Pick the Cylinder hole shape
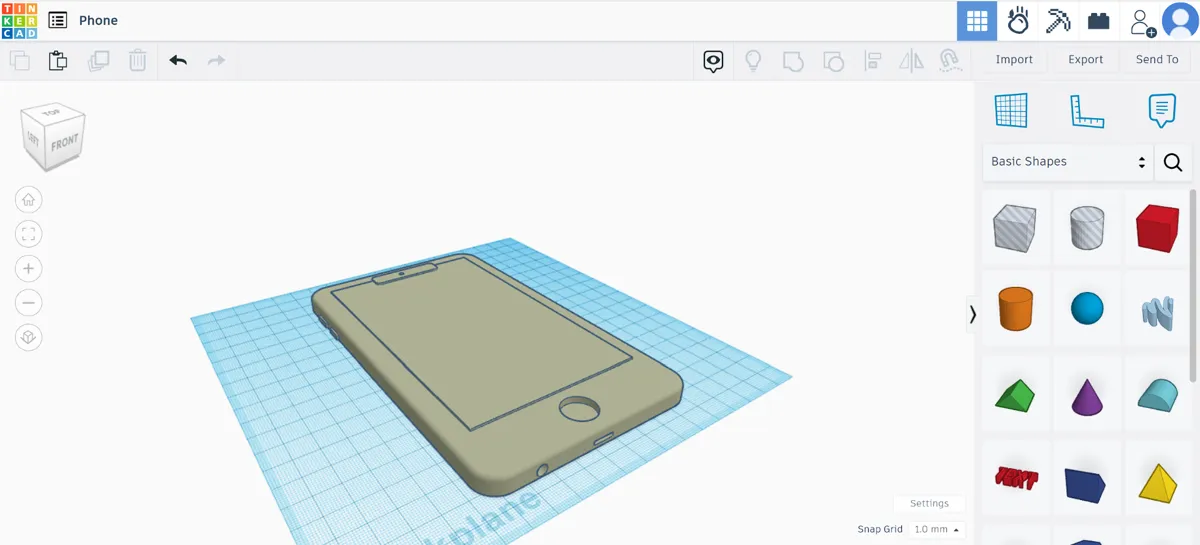This screenshot has height=545, width=1200. pos(1087,228)
